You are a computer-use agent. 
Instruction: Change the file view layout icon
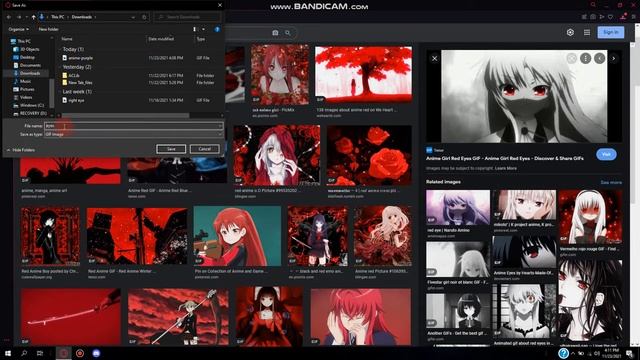tap(194, 29)
